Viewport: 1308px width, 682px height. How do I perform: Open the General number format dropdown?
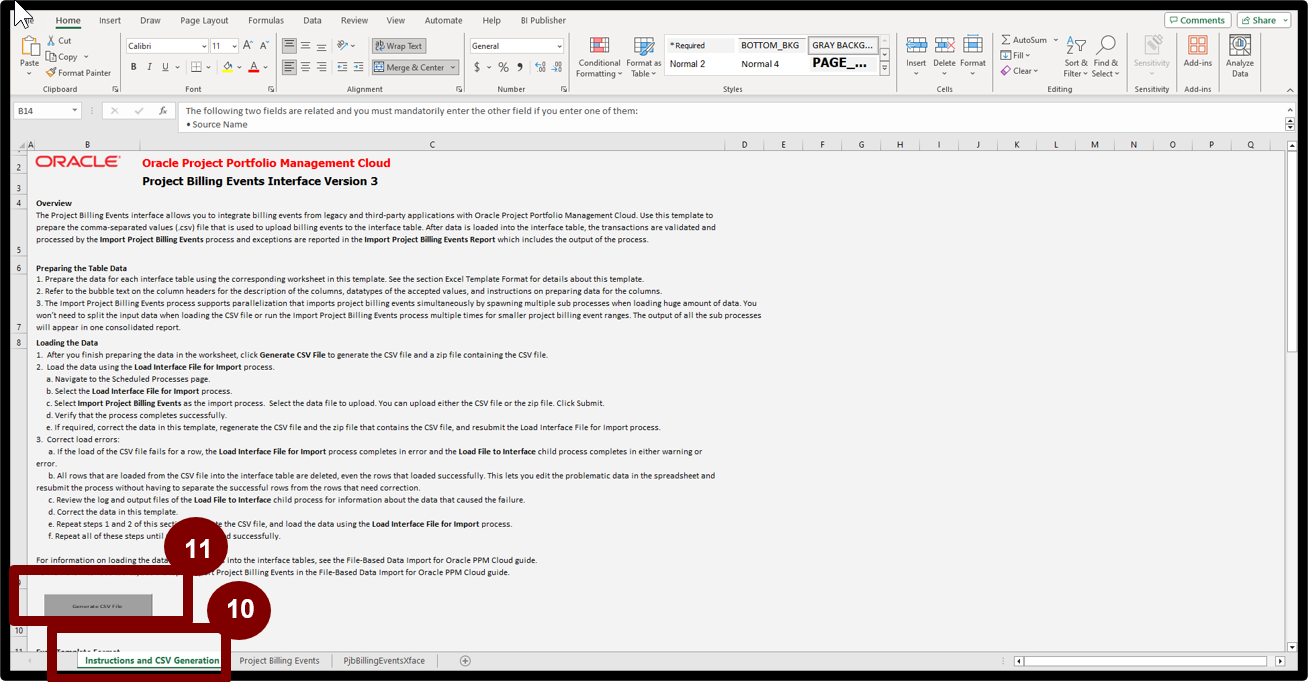click(x=558, y=46)
